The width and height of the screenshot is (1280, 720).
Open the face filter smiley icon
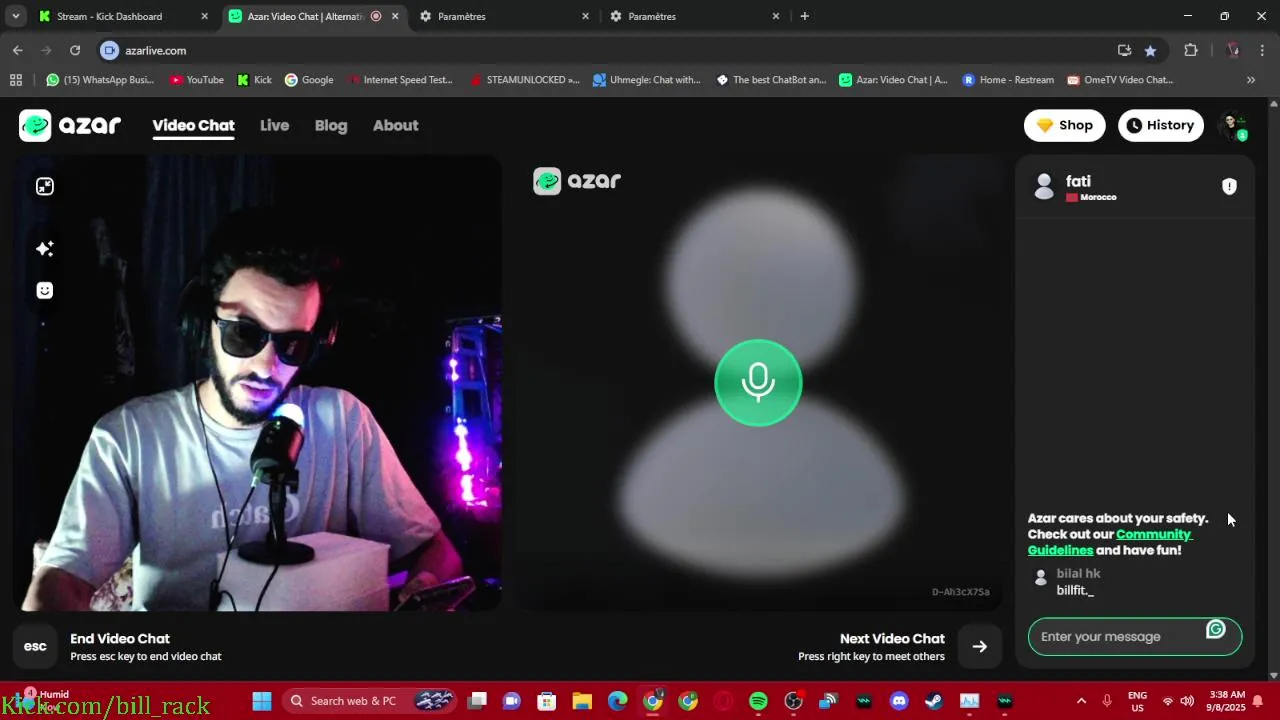[x=45, y=290]
